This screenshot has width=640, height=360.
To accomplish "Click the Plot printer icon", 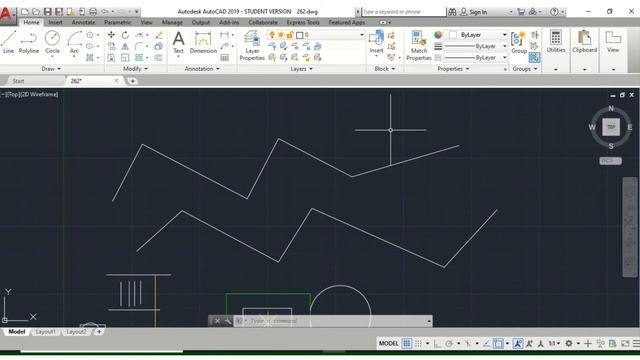I will (93, 12).
